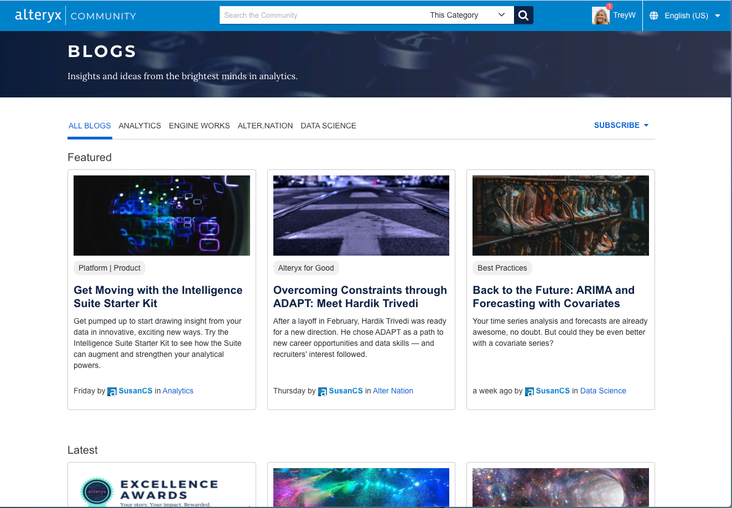Click the 'Insights and ideas' banner tagline
This screenshot has width=732, height=508.
click(183, 76)
